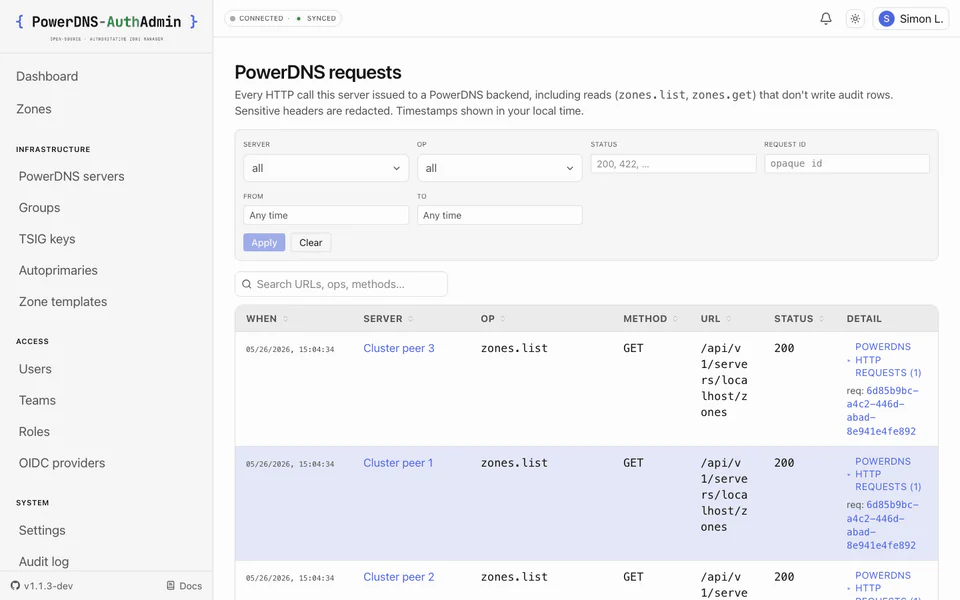Image resolution: width=960 pixels, height=600 pixels.
Task: Open the Cluster peer 2 server link
Action: click(x=399, y=577)
